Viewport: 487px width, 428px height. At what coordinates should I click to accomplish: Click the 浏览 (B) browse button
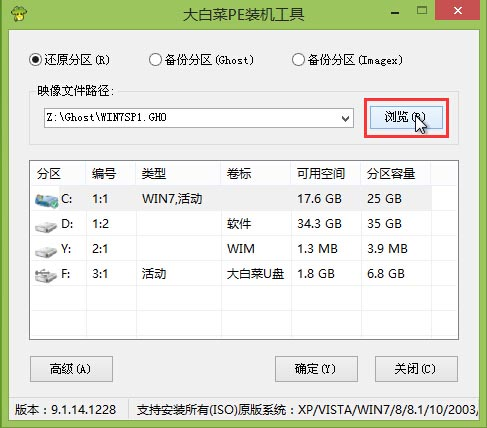coord(406,117)
